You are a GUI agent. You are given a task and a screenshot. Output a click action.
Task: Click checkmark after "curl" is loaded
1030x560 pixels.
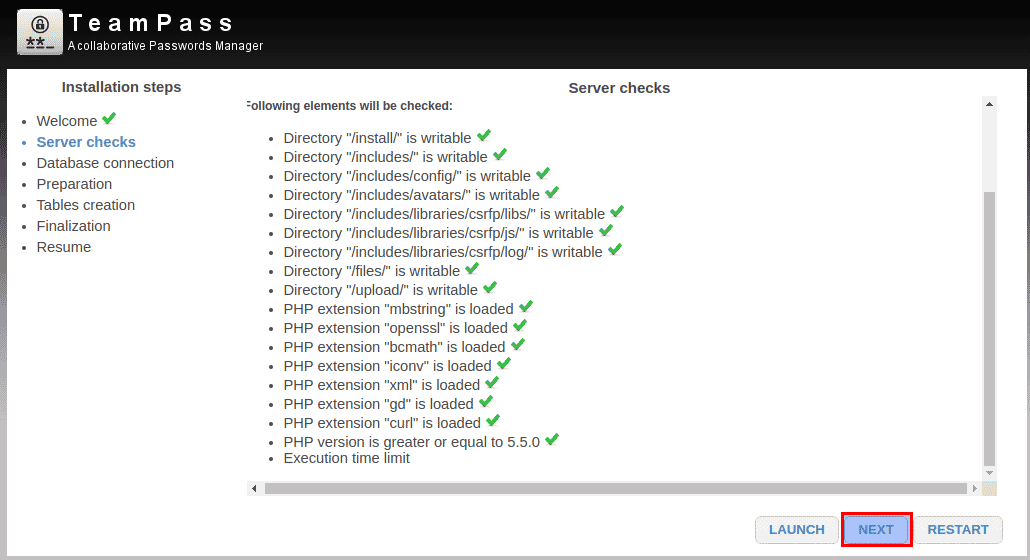[x=493, y=421]
